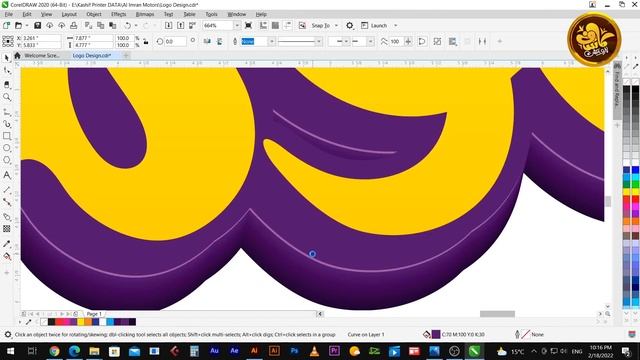Click the Export icon

tap(180, 25)
